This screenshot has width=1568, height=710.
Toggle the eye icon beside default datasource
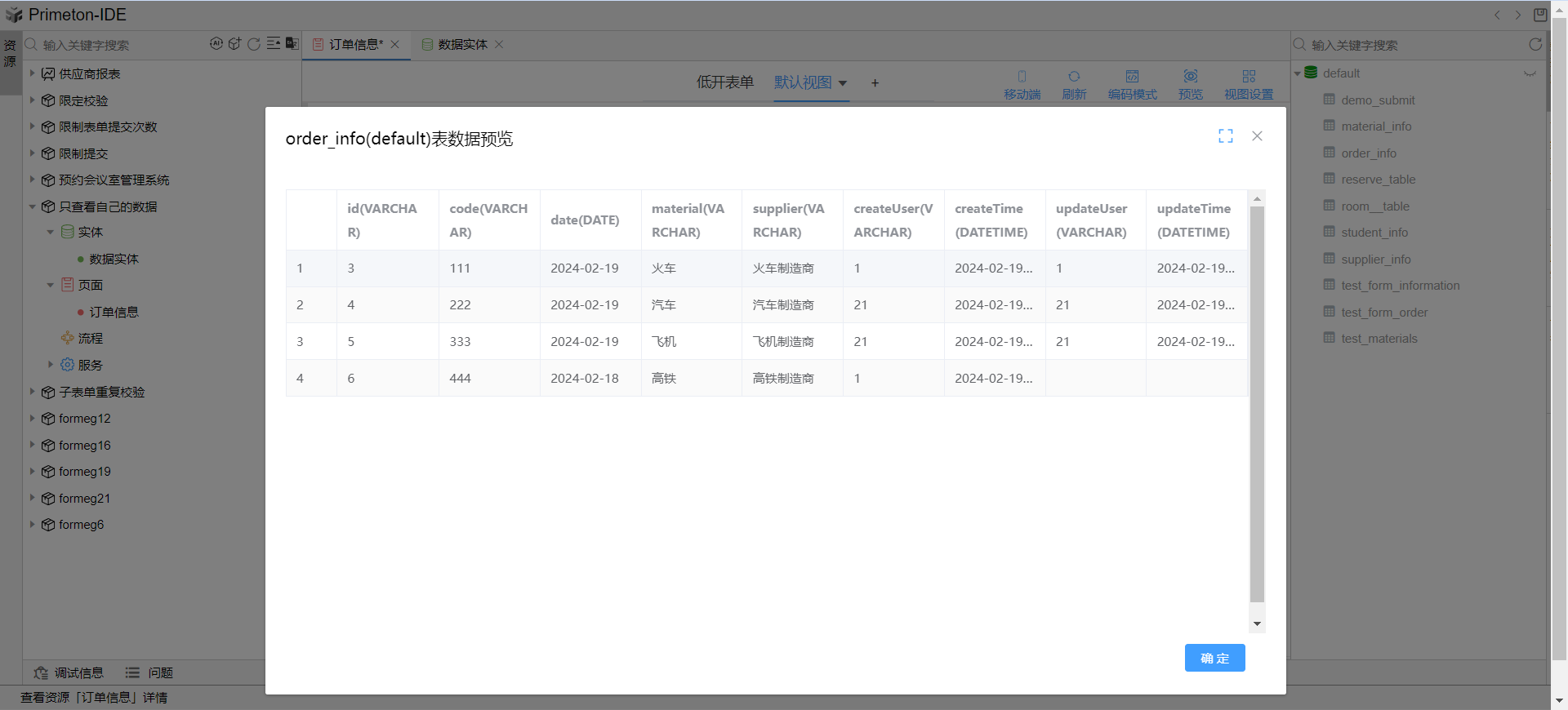pos(1530,73)
